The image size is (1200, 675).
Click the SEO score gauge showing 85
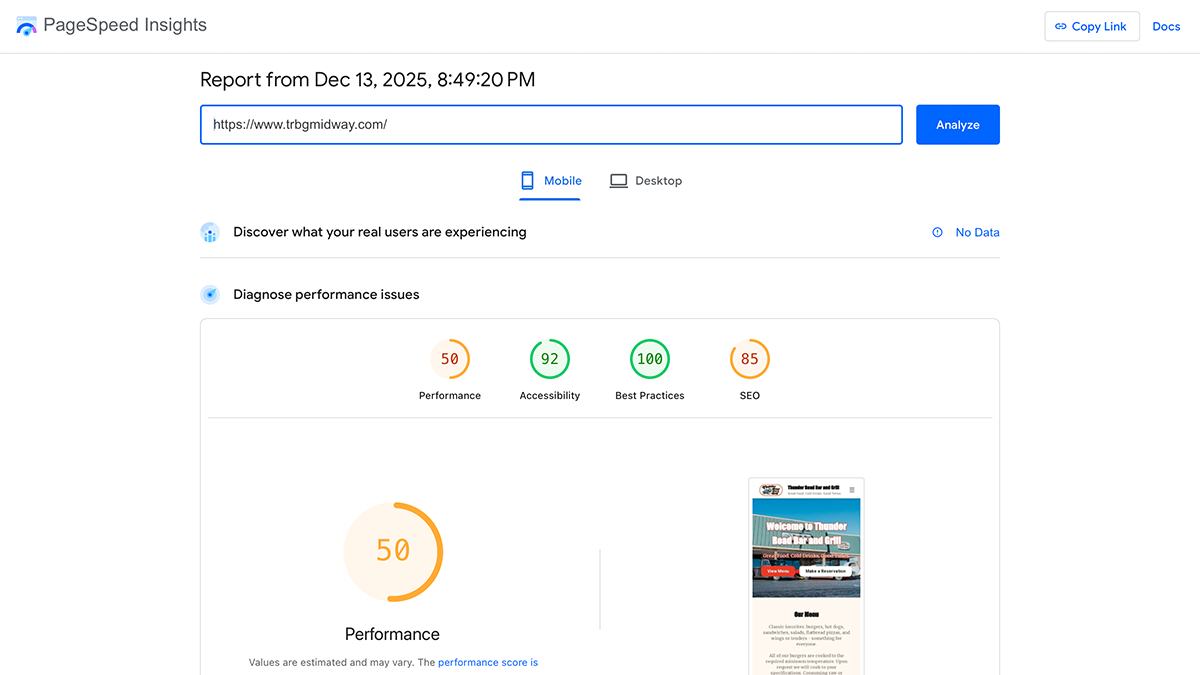click(x=750, y=358)
